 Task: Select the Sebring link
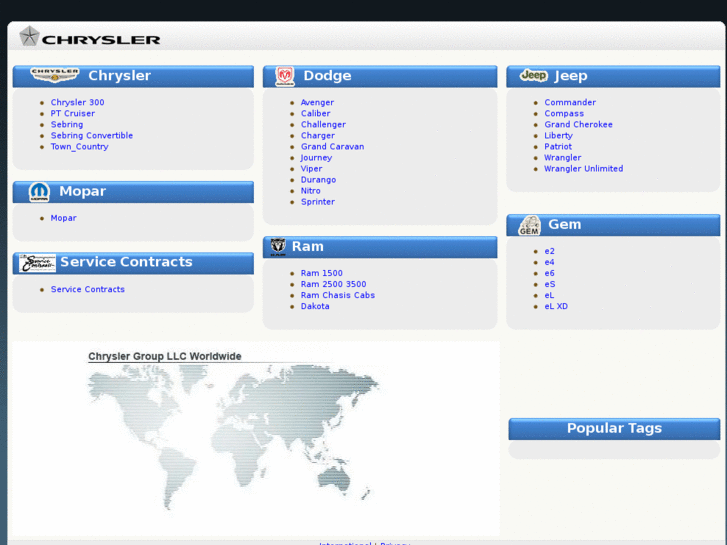click(x=67, y=124)
